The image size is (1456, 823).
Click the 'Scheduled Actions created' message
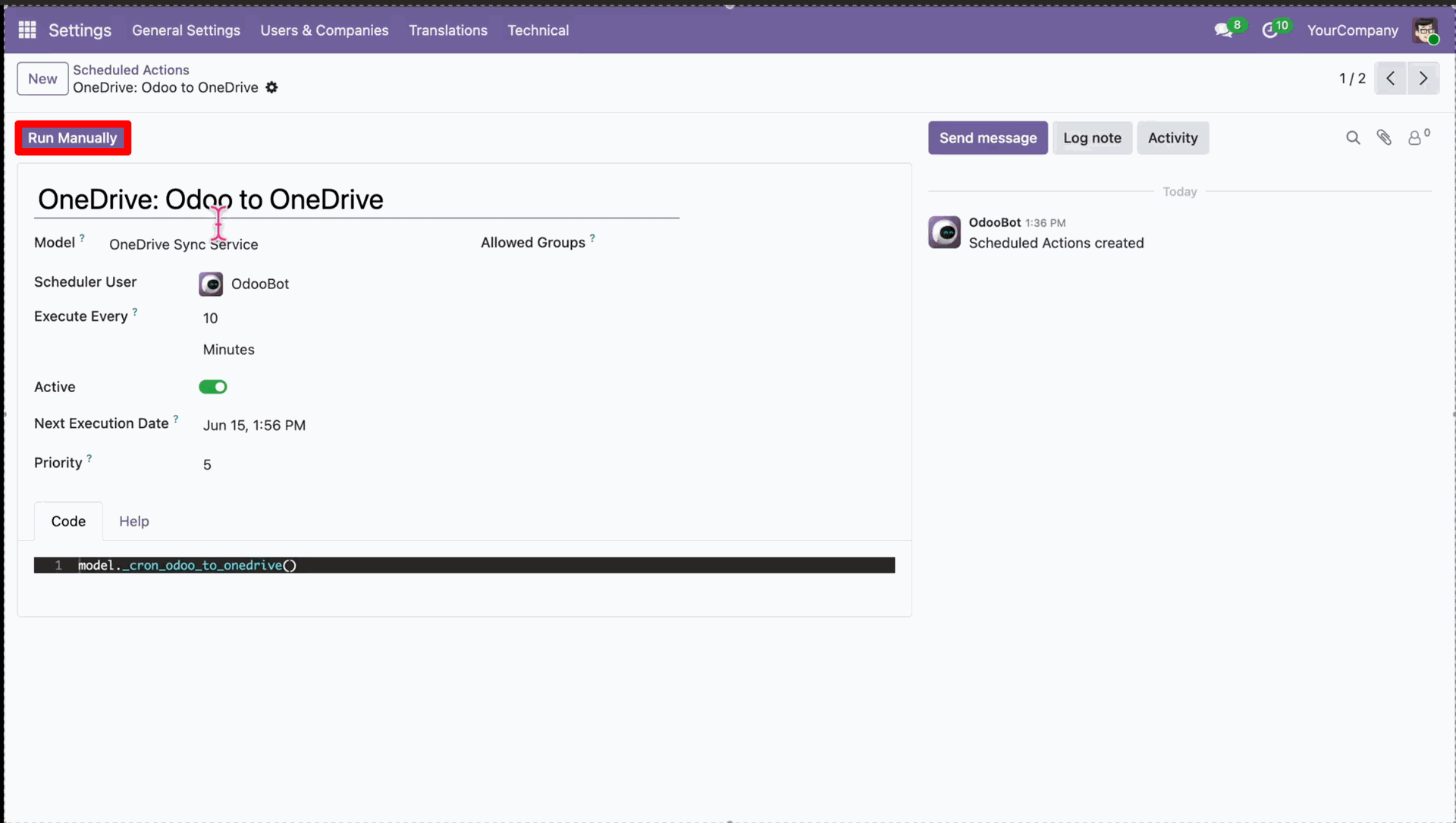pyautogui.click(x=1056, y=243)
